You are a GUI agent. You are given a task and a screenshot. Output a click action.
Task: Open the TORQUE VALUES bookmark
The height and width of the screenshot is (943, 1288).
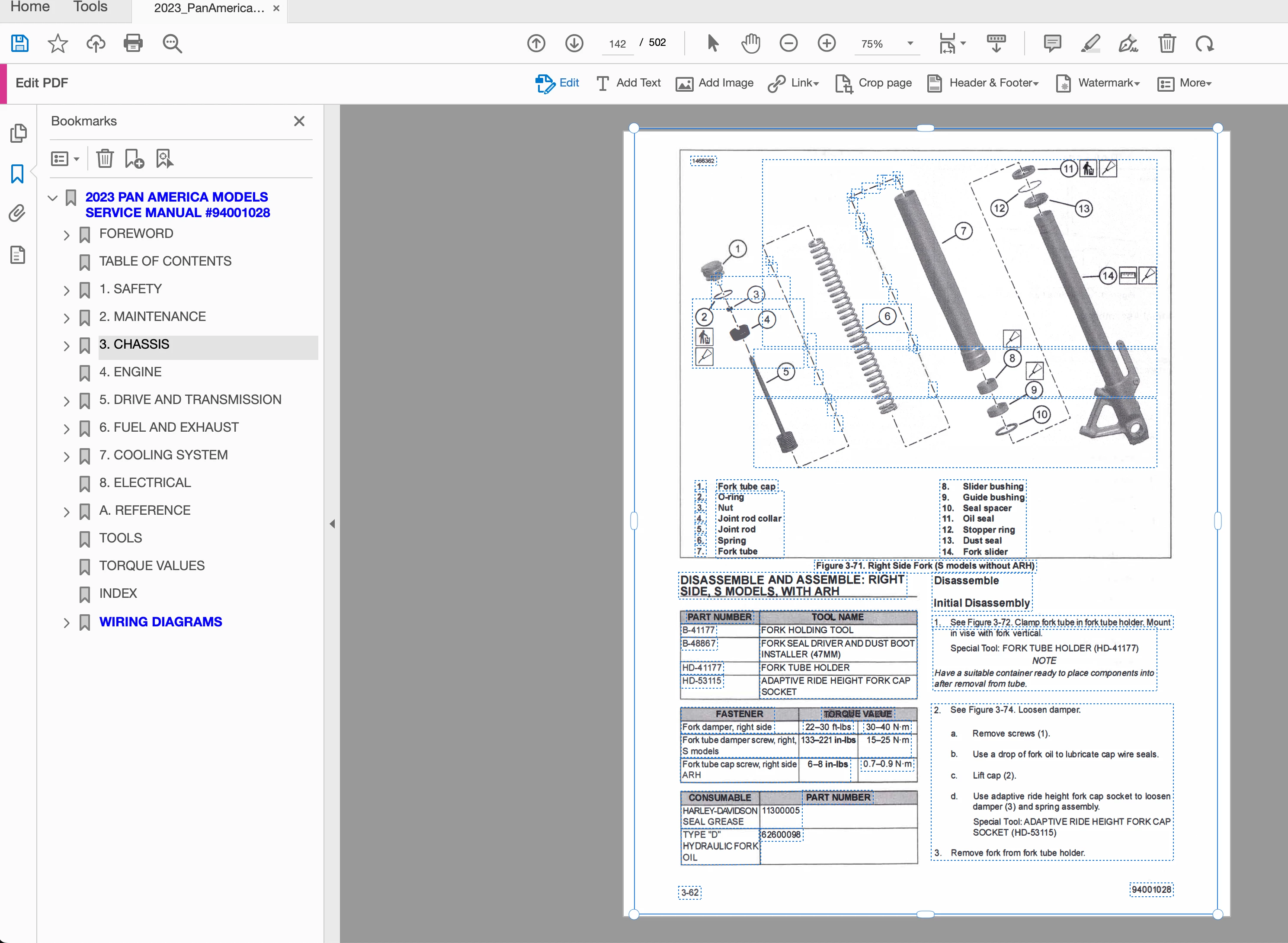151,566
